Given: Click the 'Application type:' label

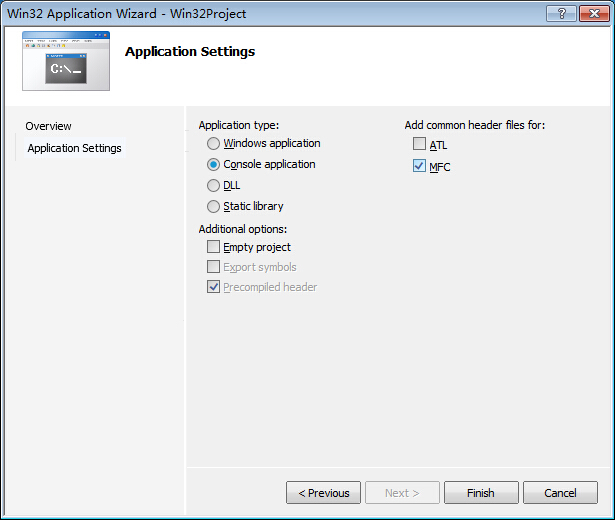Looking at the screenshot, I should [238, 125].
